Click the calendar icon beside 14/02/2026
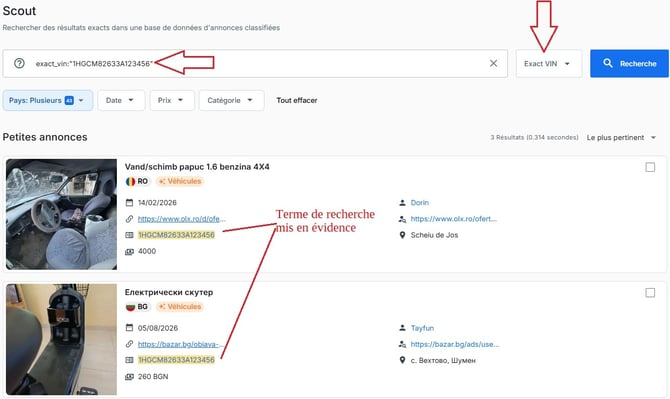This screenshot has width=670, height=399. pyautogui.click(x=129, y=202)
